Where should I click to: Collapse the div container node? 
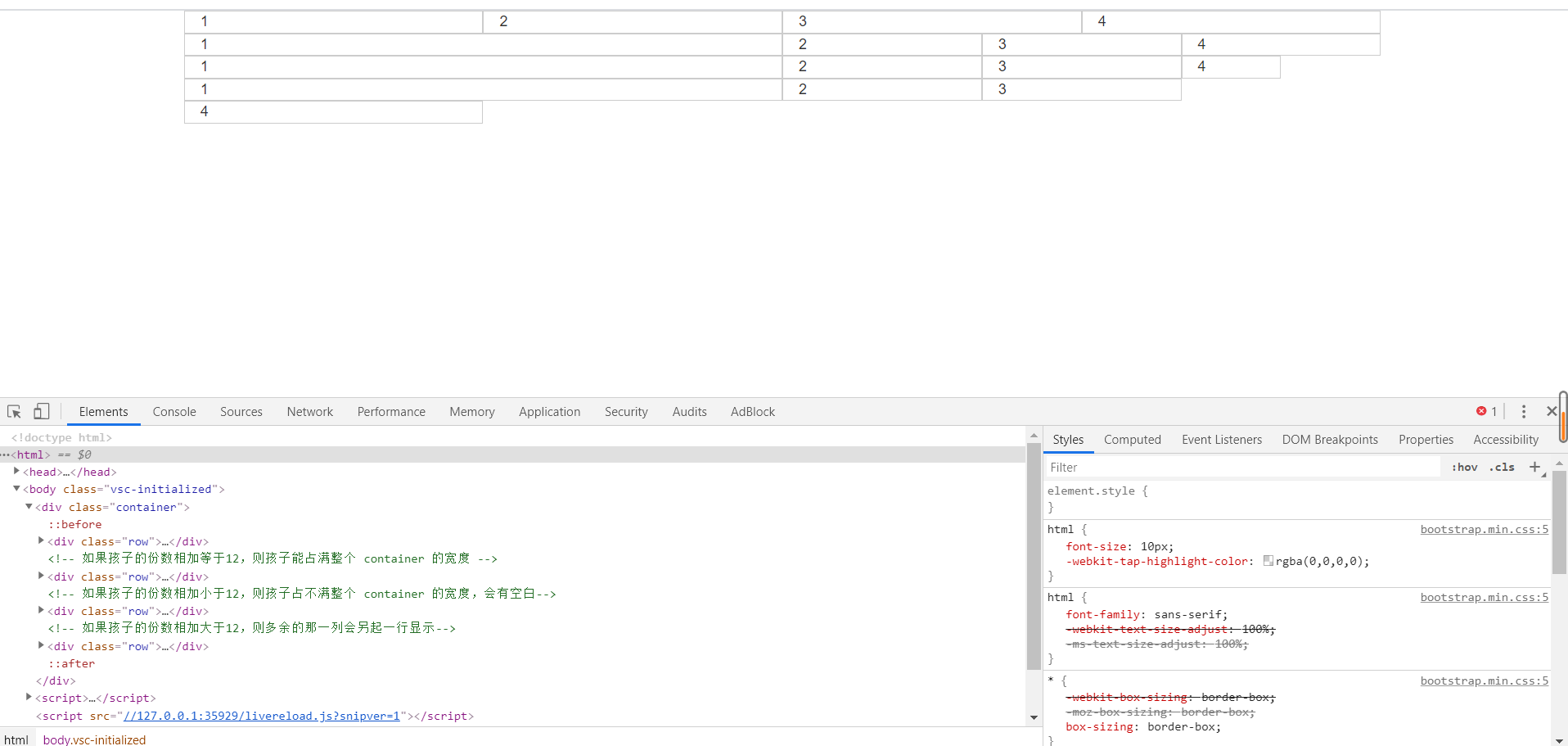29,506
